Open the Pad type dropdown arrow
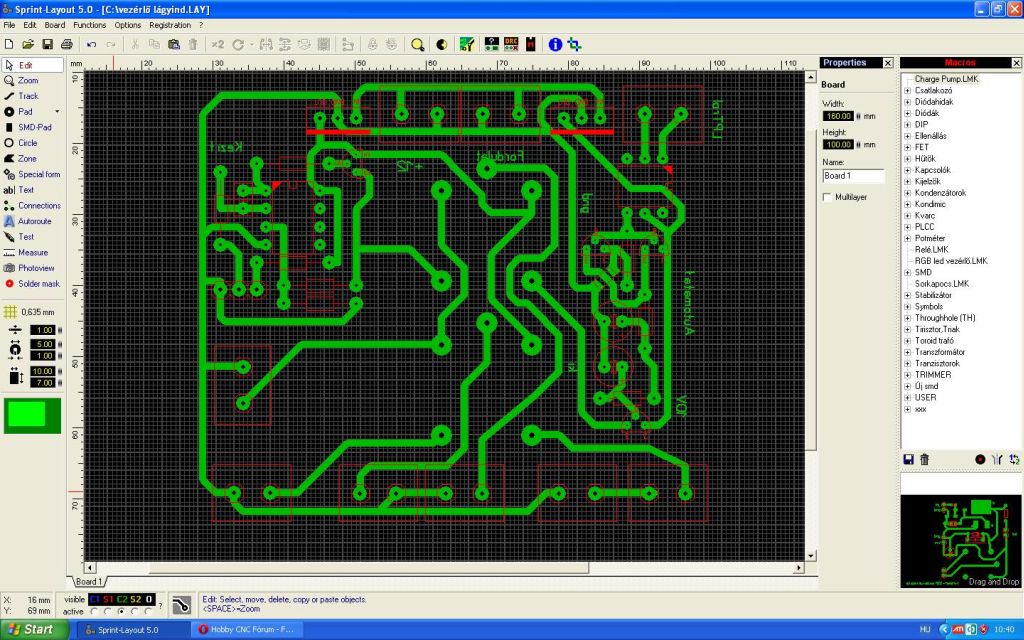This screenshot has height=640, width=1024. click(x=57, y=112)
